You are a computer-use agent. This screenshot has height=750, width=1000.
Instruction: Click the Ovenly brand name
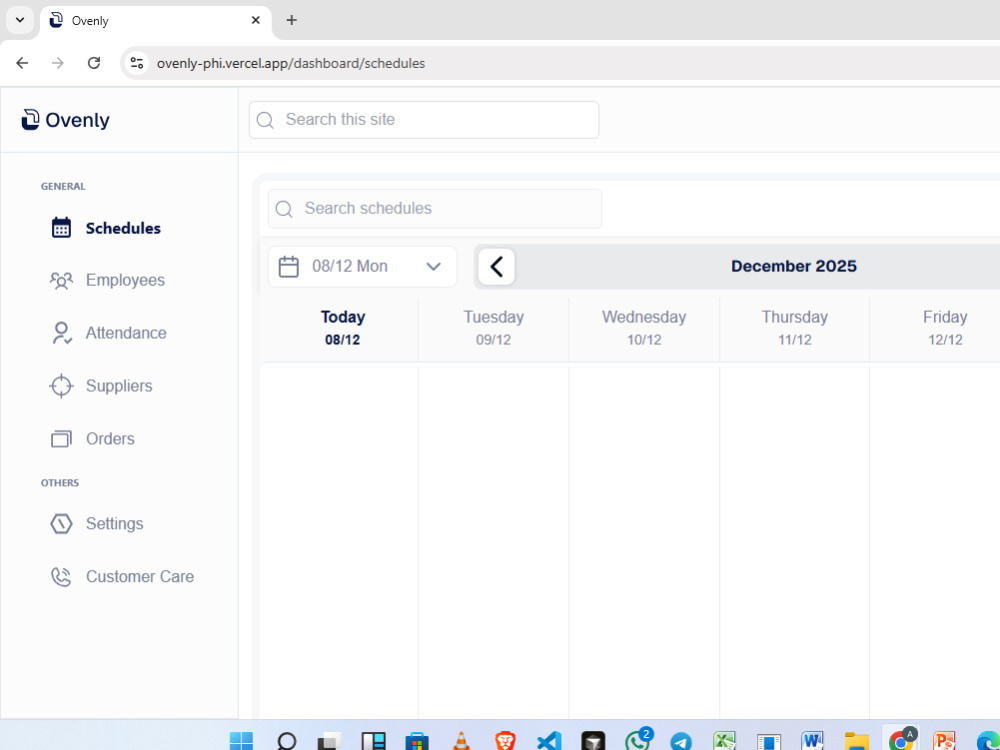click(x=78, y=120)
